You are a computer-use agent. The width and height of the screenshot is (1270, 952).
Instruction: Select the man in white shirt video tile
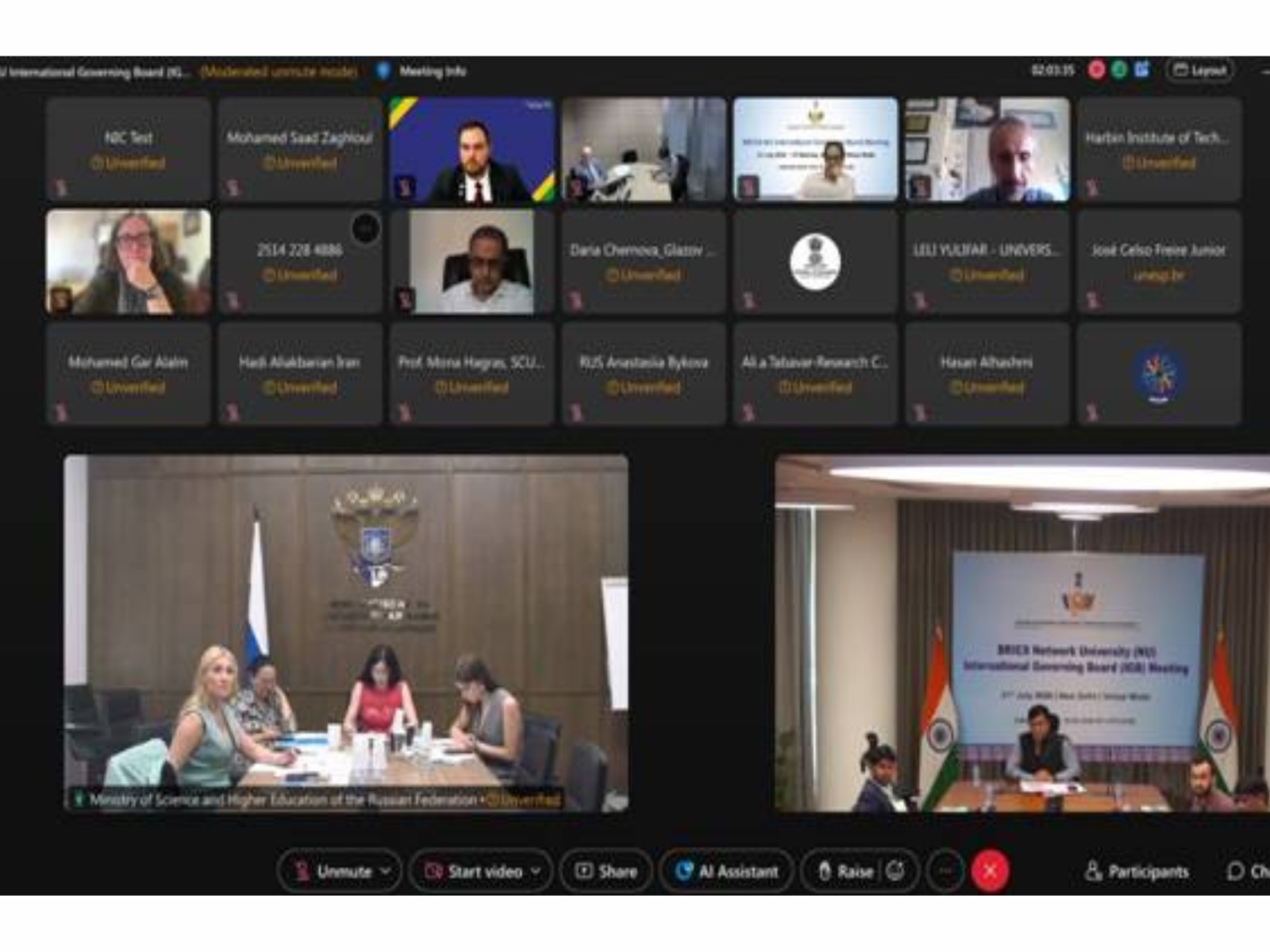[472, 262]
